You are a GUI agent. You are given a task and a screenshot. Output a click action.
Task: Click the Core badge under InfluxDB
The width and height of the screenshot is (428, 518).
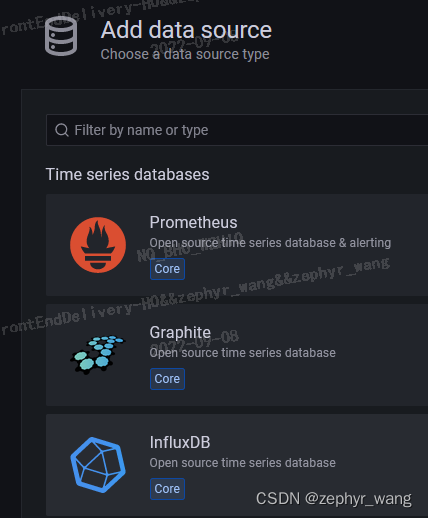[167, 489]
